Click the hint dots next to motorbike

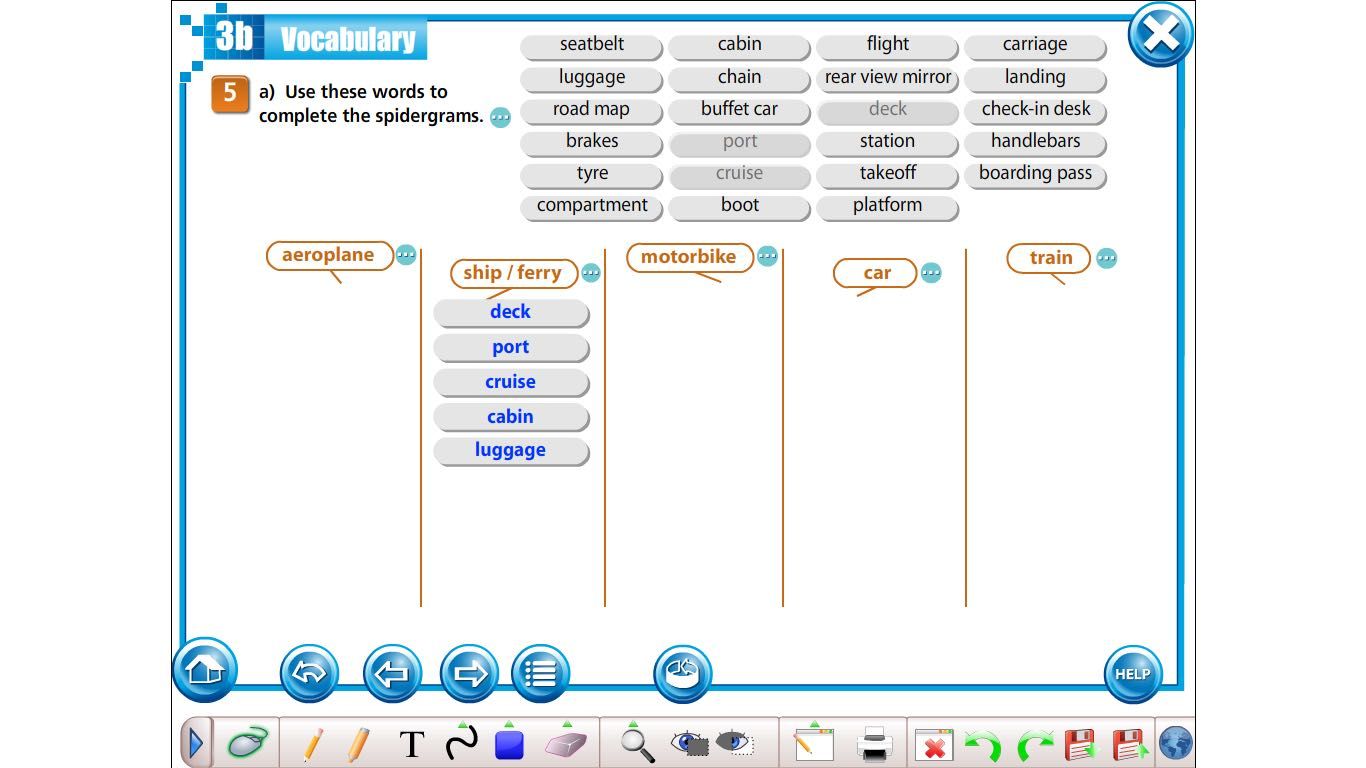[x=767, y=256]
